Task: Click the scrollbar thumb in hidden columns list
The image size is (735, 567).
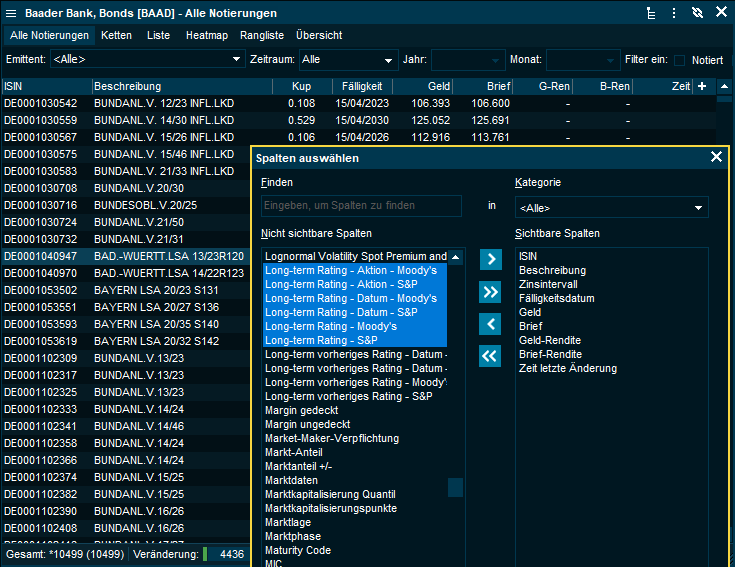Action: coord(455,487)
